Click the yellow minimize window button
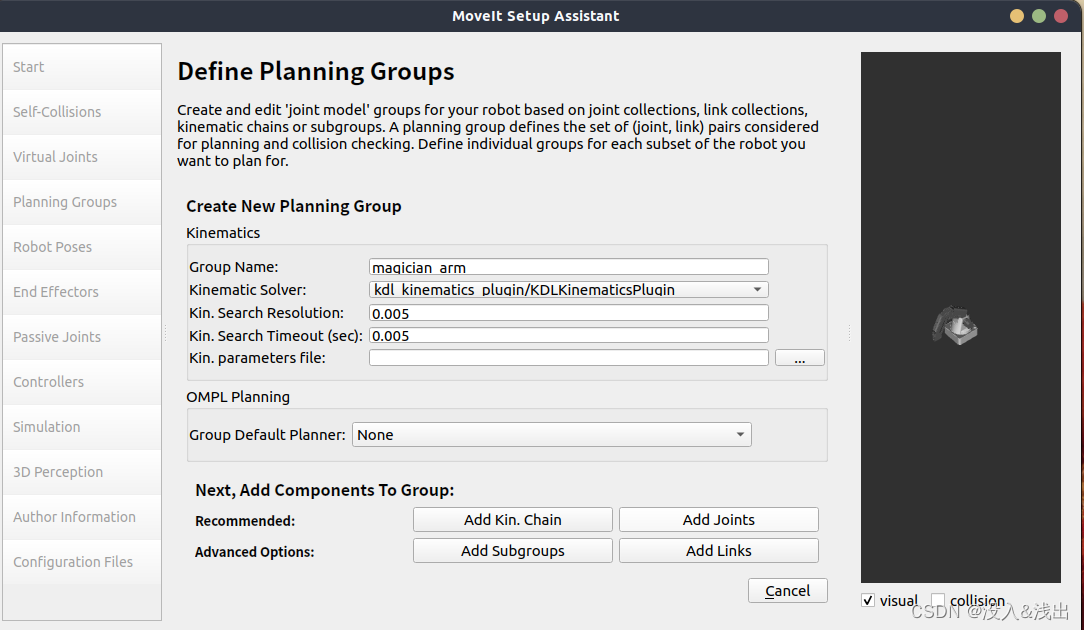 coord(1017,16)
